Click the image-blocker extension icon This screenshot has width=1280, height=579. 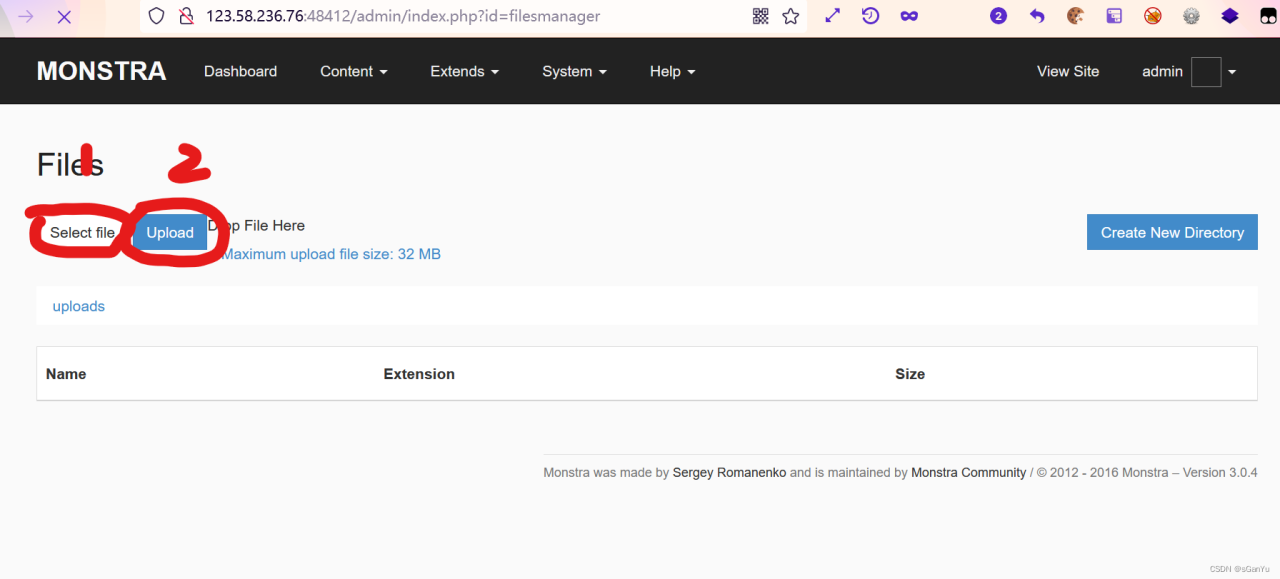point(1152,16)
